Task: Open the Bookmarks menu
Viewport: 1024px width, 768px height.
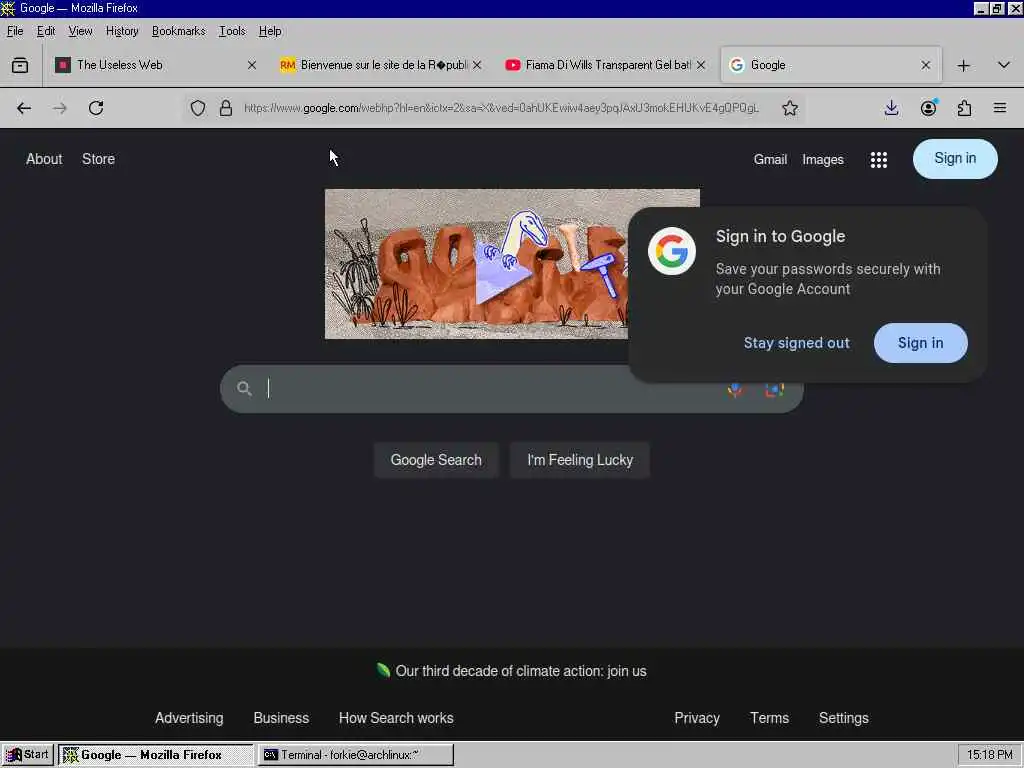Action: (x=178, y=31)
